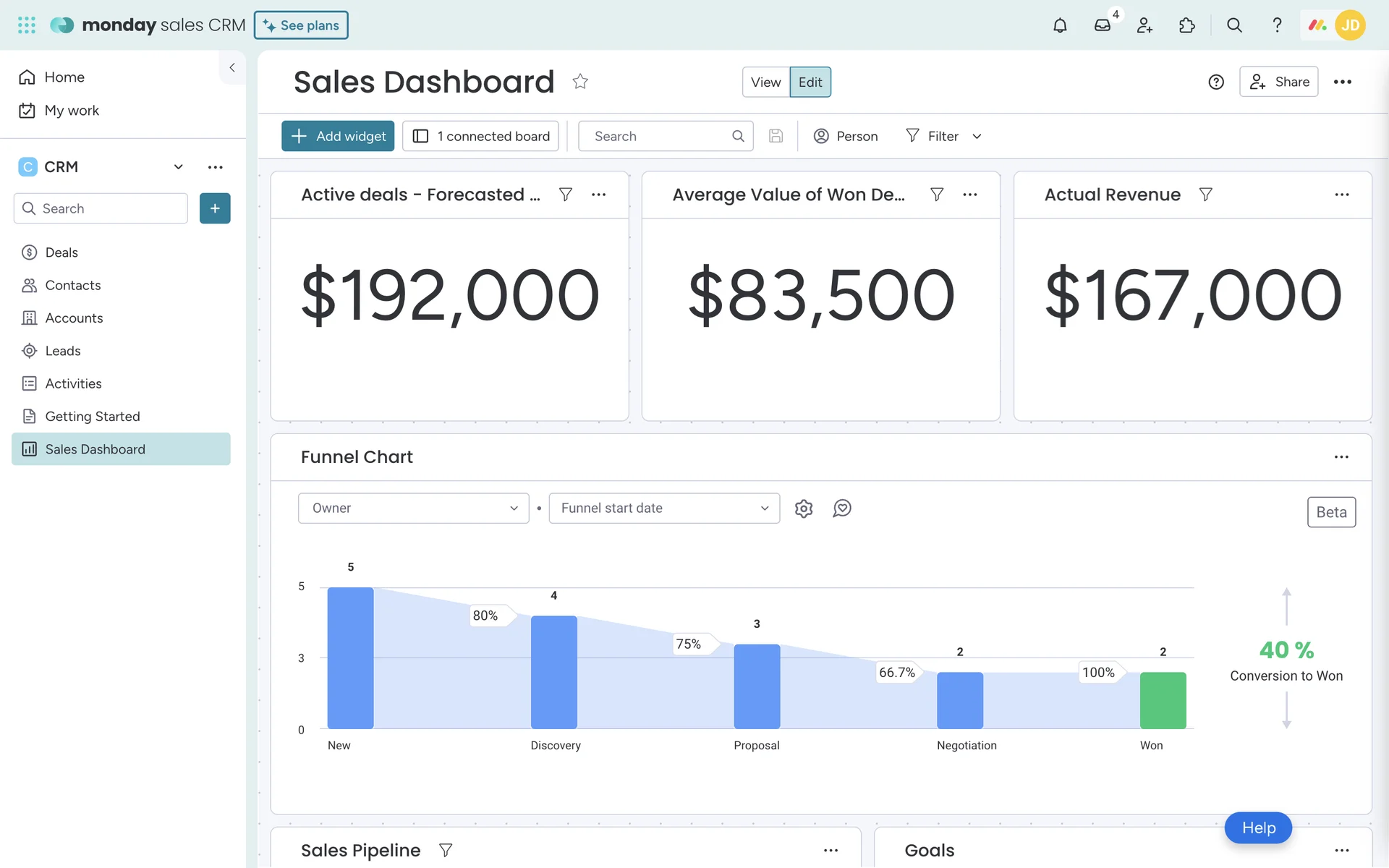Click the Share button
Screen dimensions: 1389x868
[1278, 82]
